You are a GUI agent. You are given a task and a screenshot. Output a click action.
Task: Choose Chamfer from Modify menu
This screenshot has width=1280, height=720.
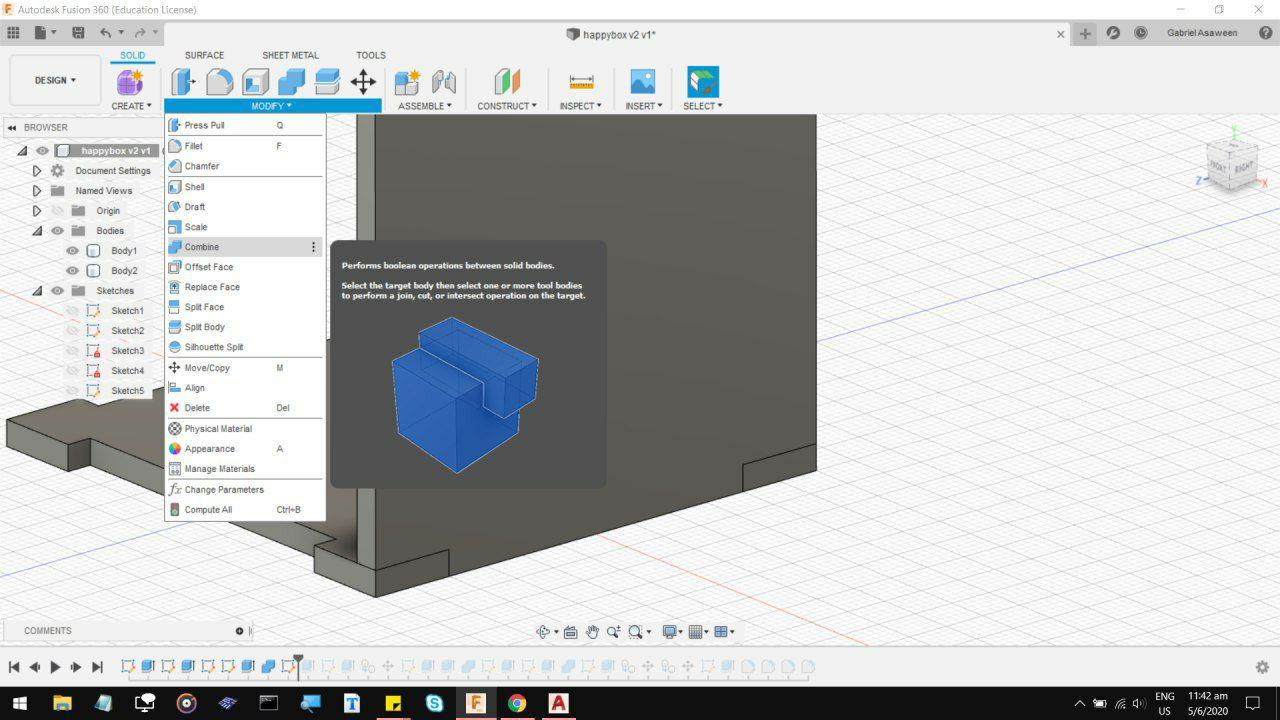(x=245, y=166)
